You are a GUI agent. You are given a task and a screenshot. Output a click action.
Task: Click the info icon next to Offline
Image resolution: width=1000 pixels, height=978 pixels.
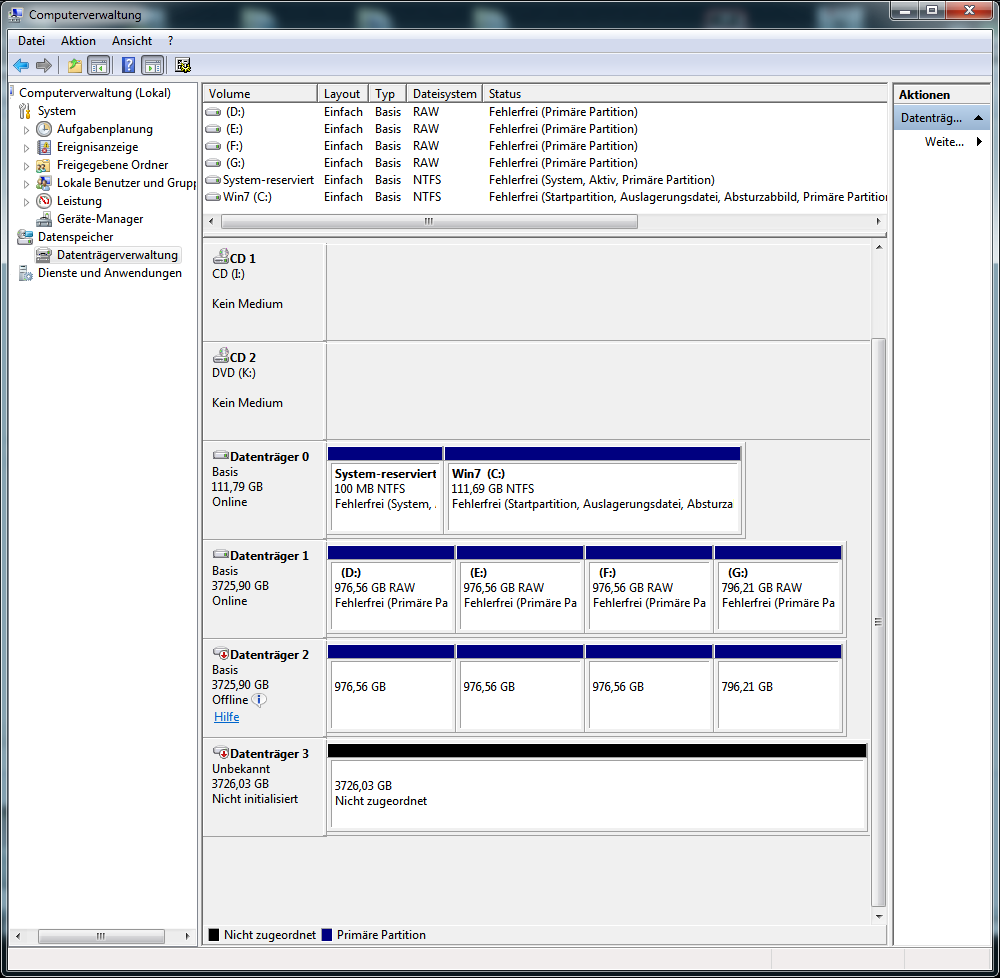tap(259, 700)
